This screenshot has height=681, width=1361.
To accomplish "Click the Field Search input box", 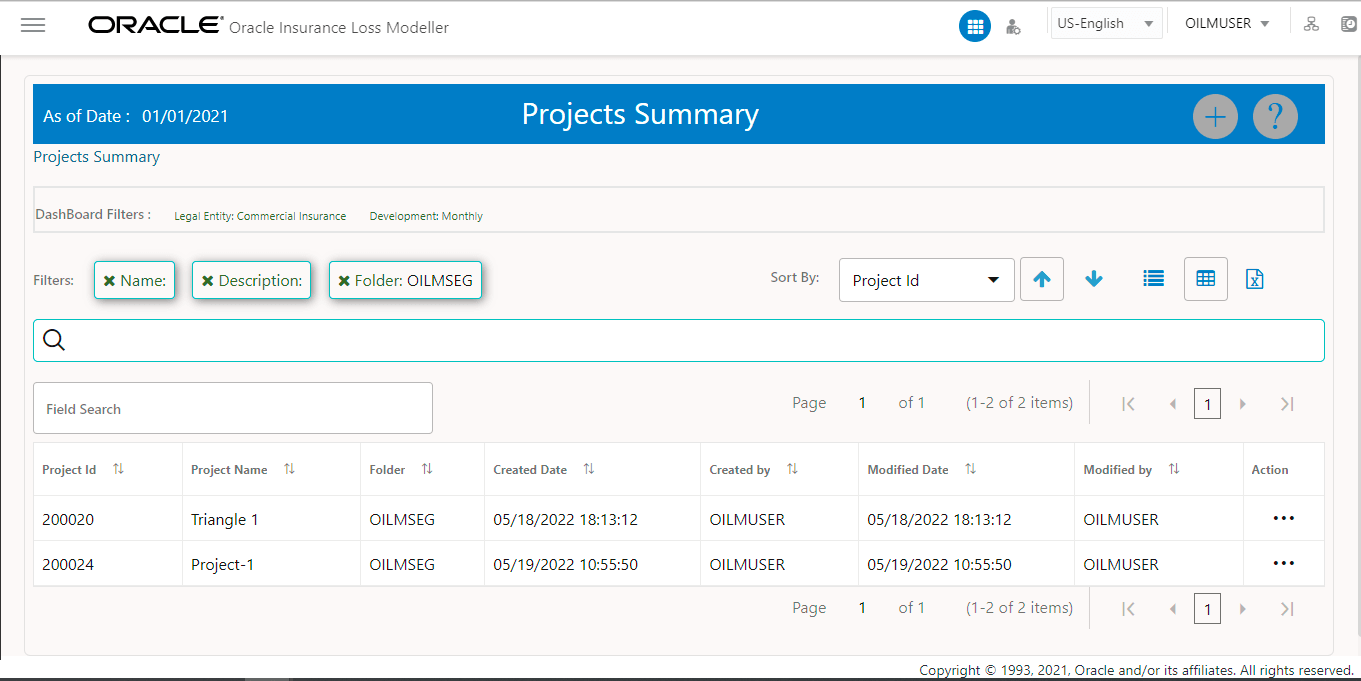I will tap(233, 408).
